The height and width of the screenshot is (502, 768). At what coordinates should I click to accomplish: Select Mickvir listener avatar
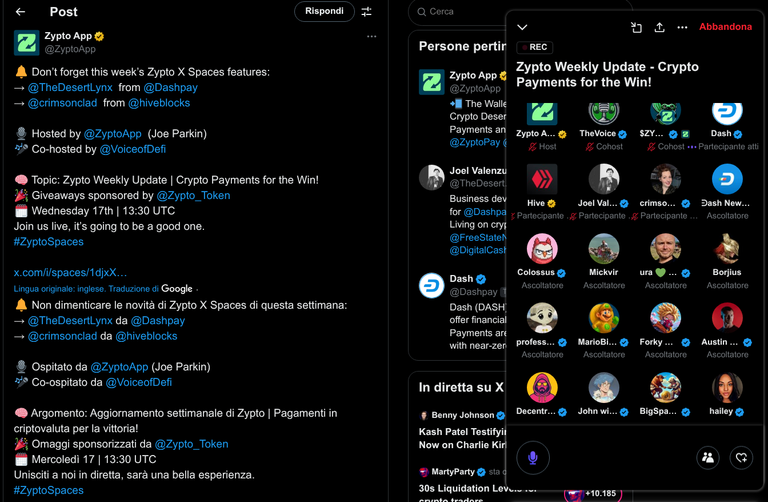603,248
